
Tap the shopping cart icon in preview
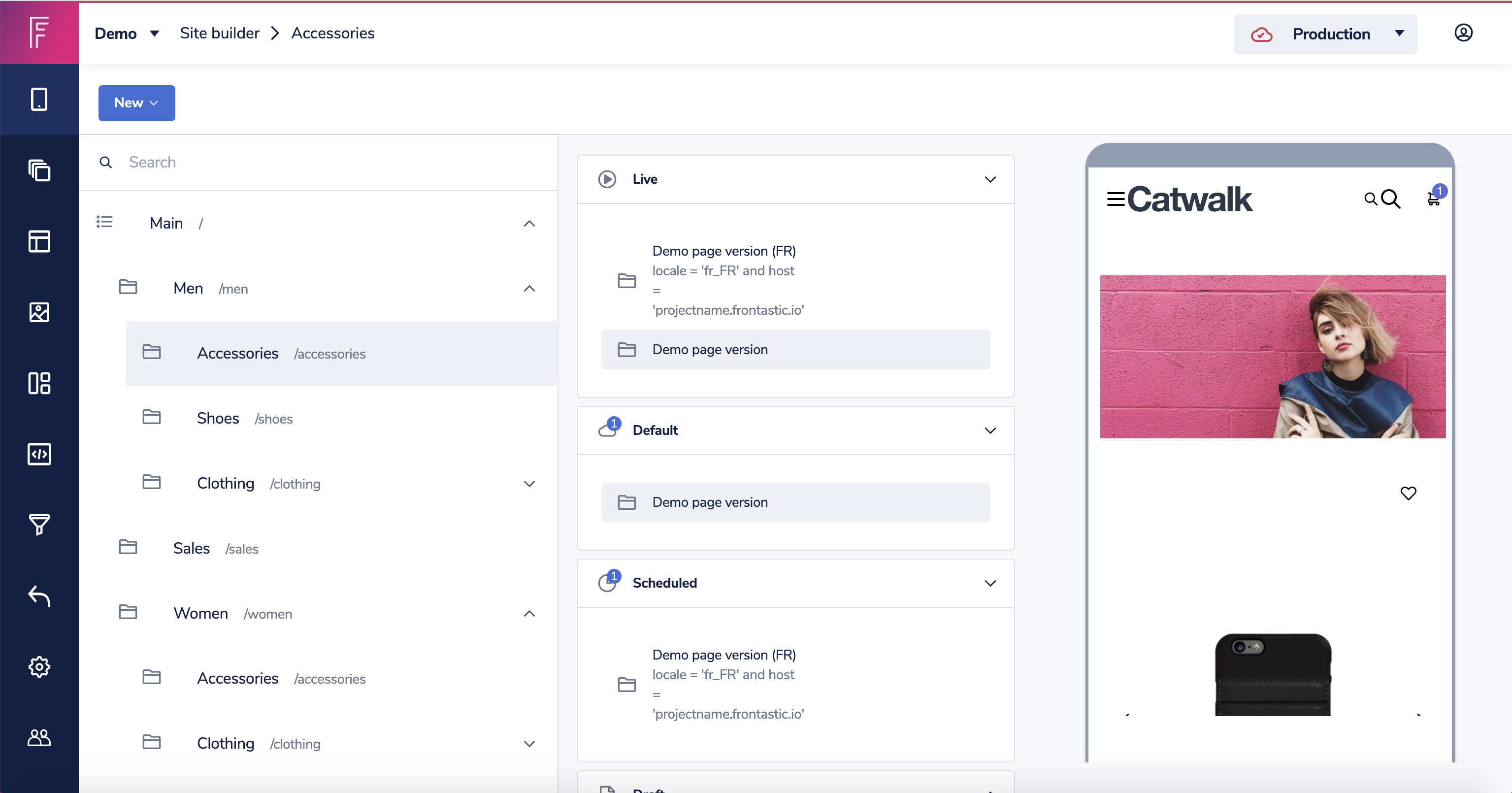[x=1434, y=199]
